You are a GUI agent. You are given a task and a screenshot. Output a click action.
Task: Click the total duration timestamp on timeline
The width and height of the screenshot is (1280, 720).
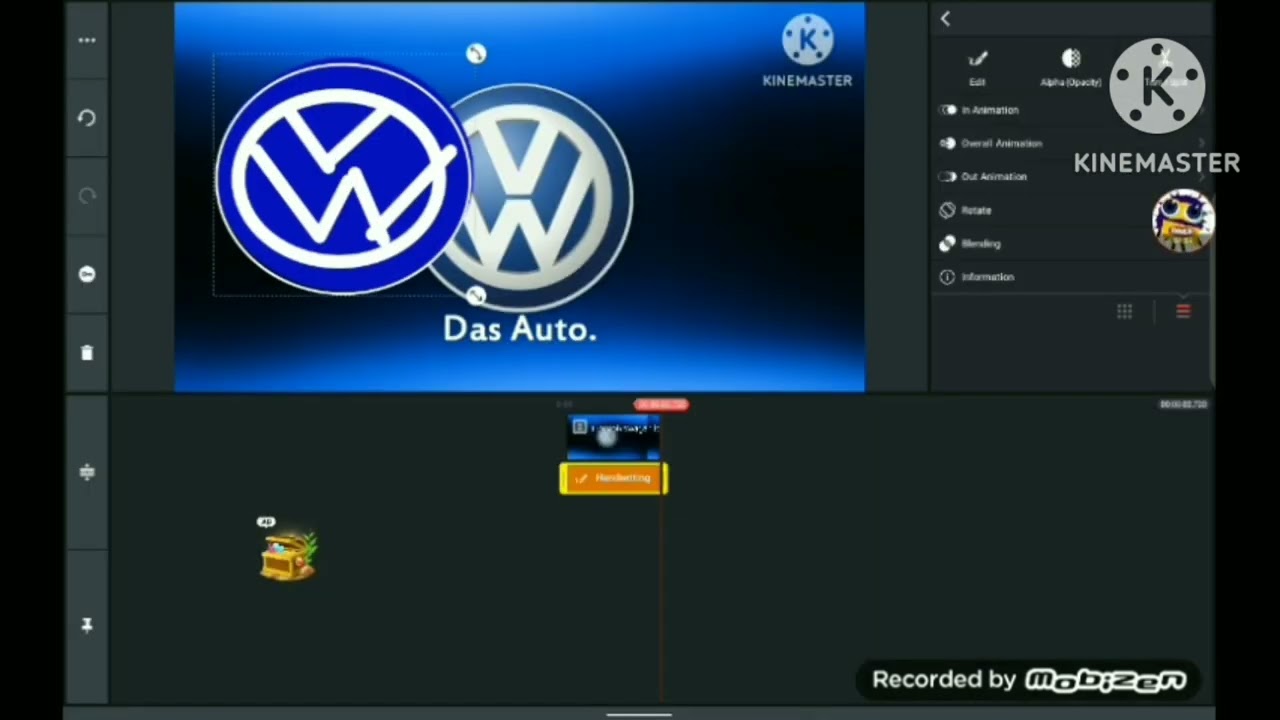click(x=1183, y=404)
